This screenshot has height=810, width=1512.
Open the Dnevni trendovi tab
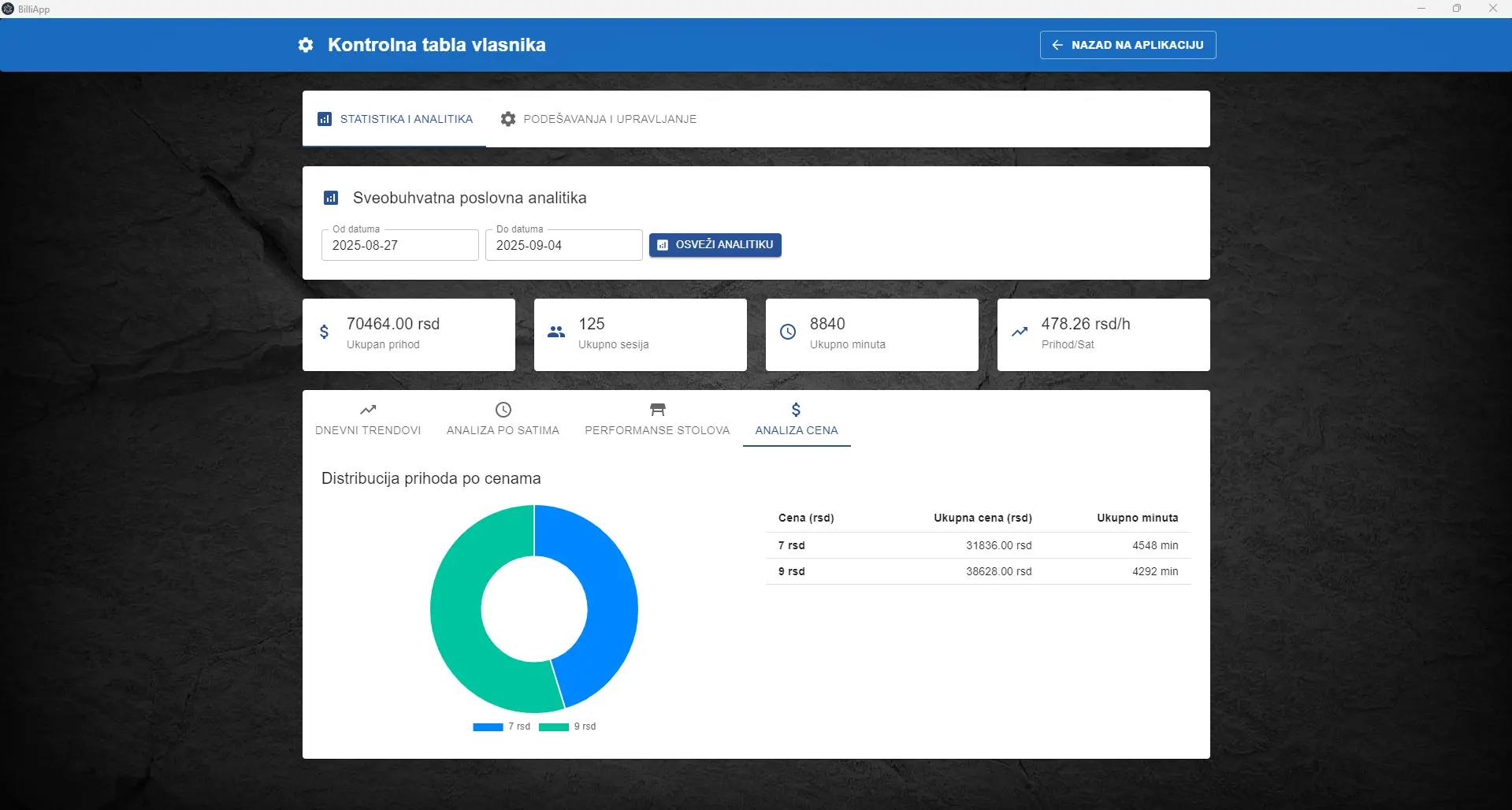(x=368, y=419)
